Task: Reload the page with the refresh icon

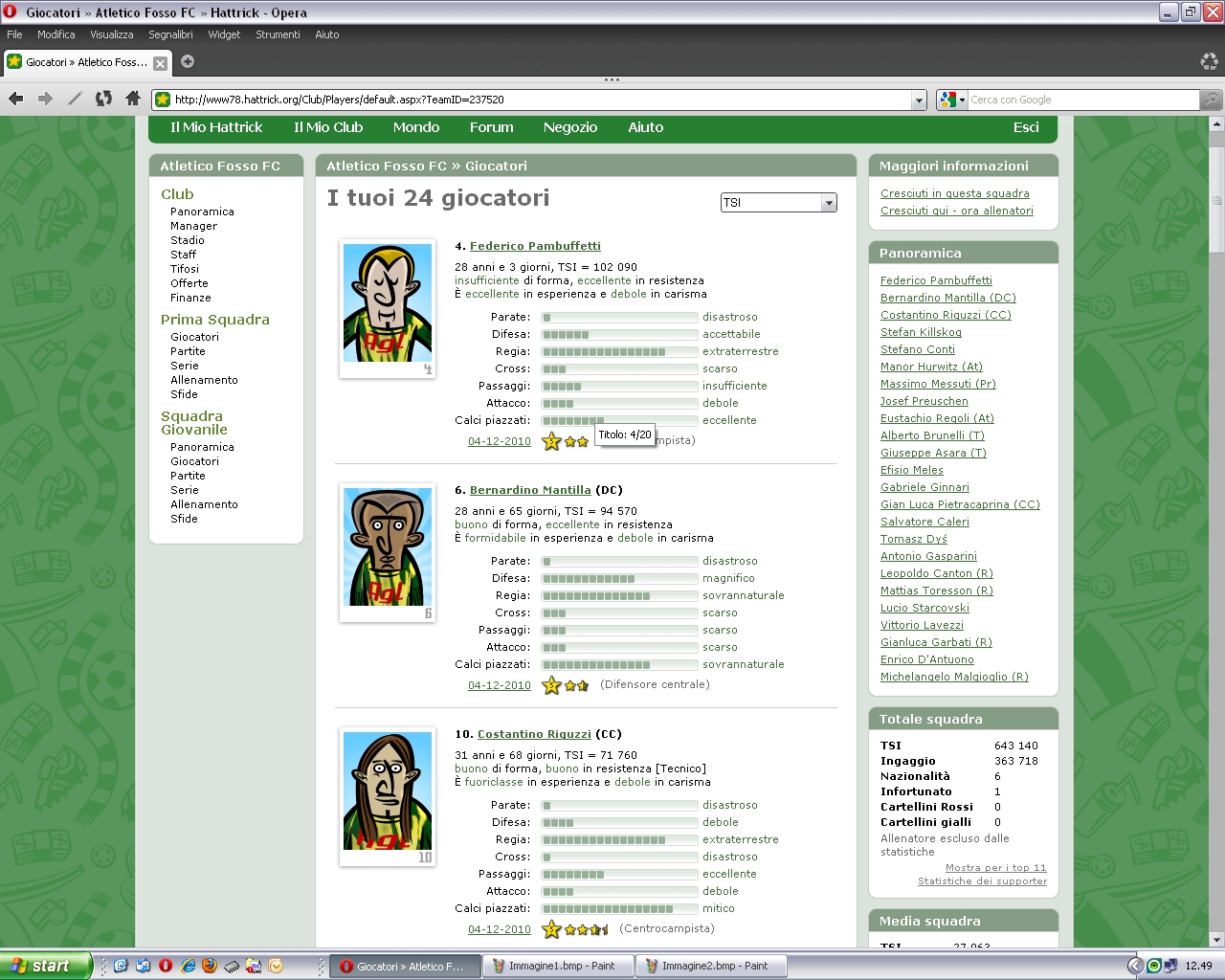Action: (x=103, y=99)
